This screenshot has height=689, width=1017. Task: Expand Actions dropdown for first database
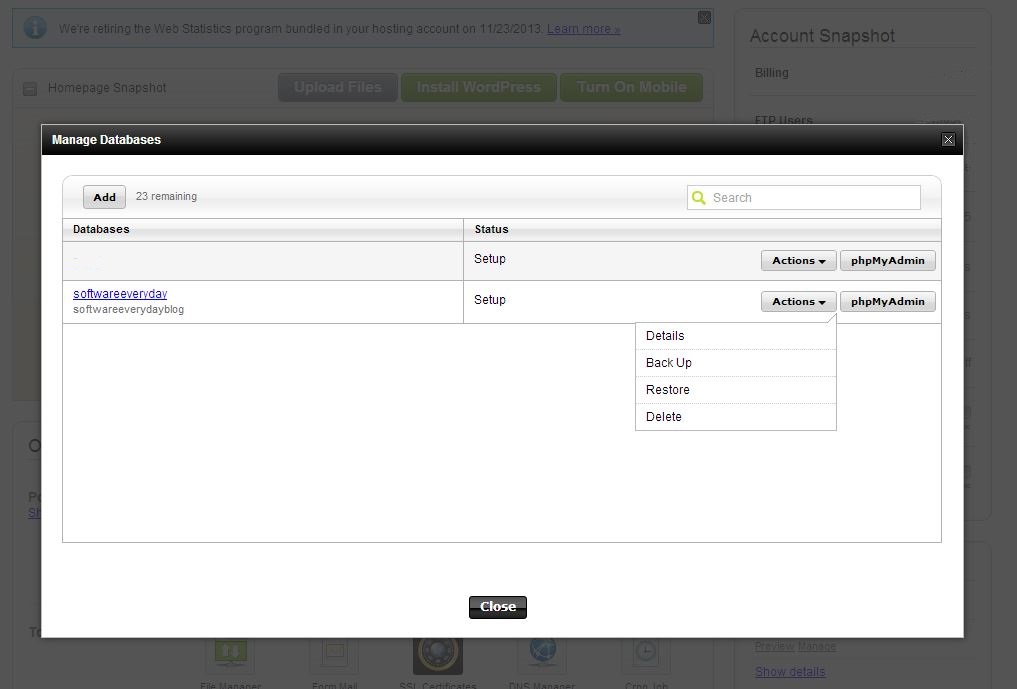click(798, 261)
